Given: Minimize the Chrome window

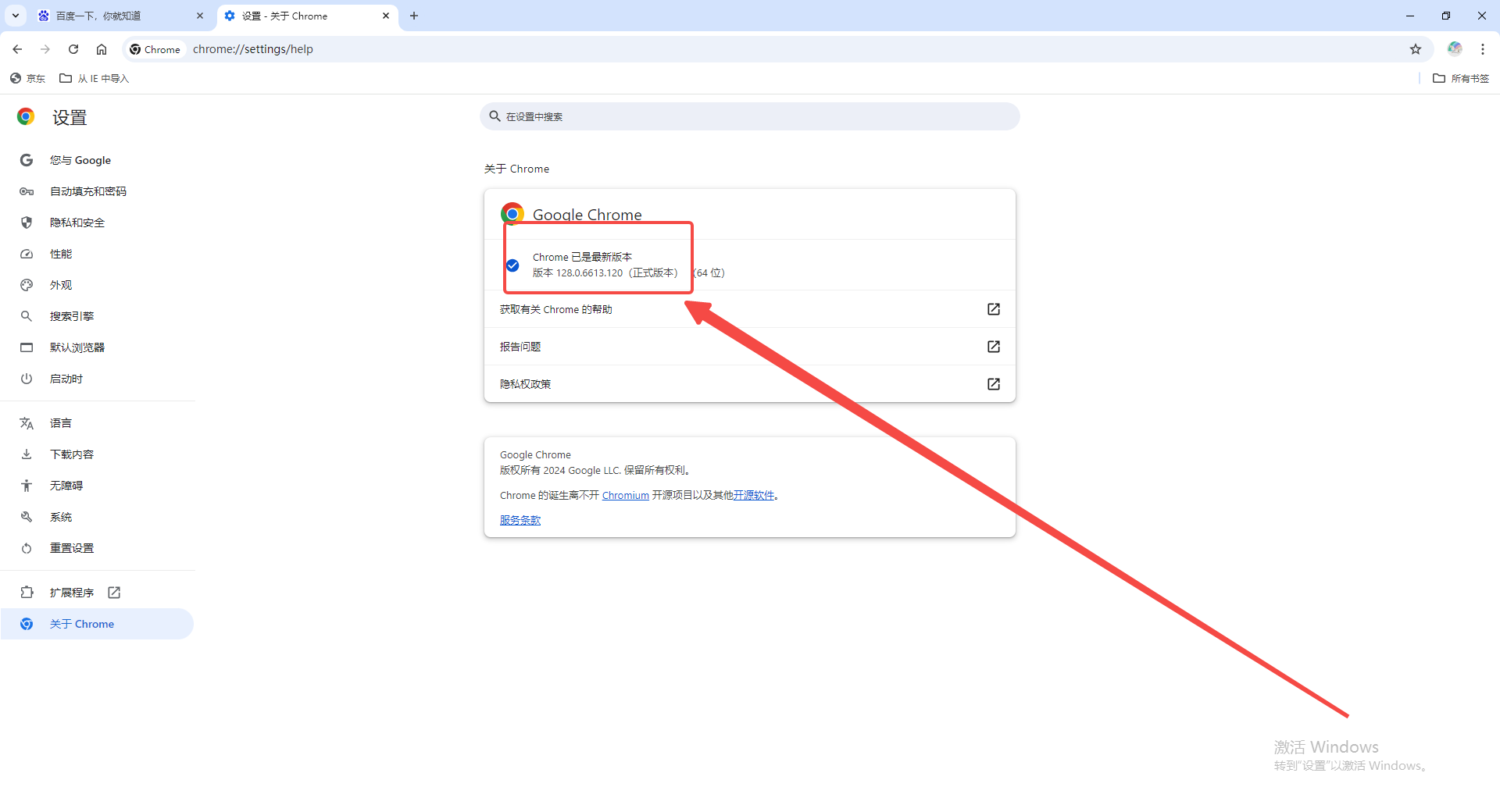Looking at the screenshot, I should 1410,16.
